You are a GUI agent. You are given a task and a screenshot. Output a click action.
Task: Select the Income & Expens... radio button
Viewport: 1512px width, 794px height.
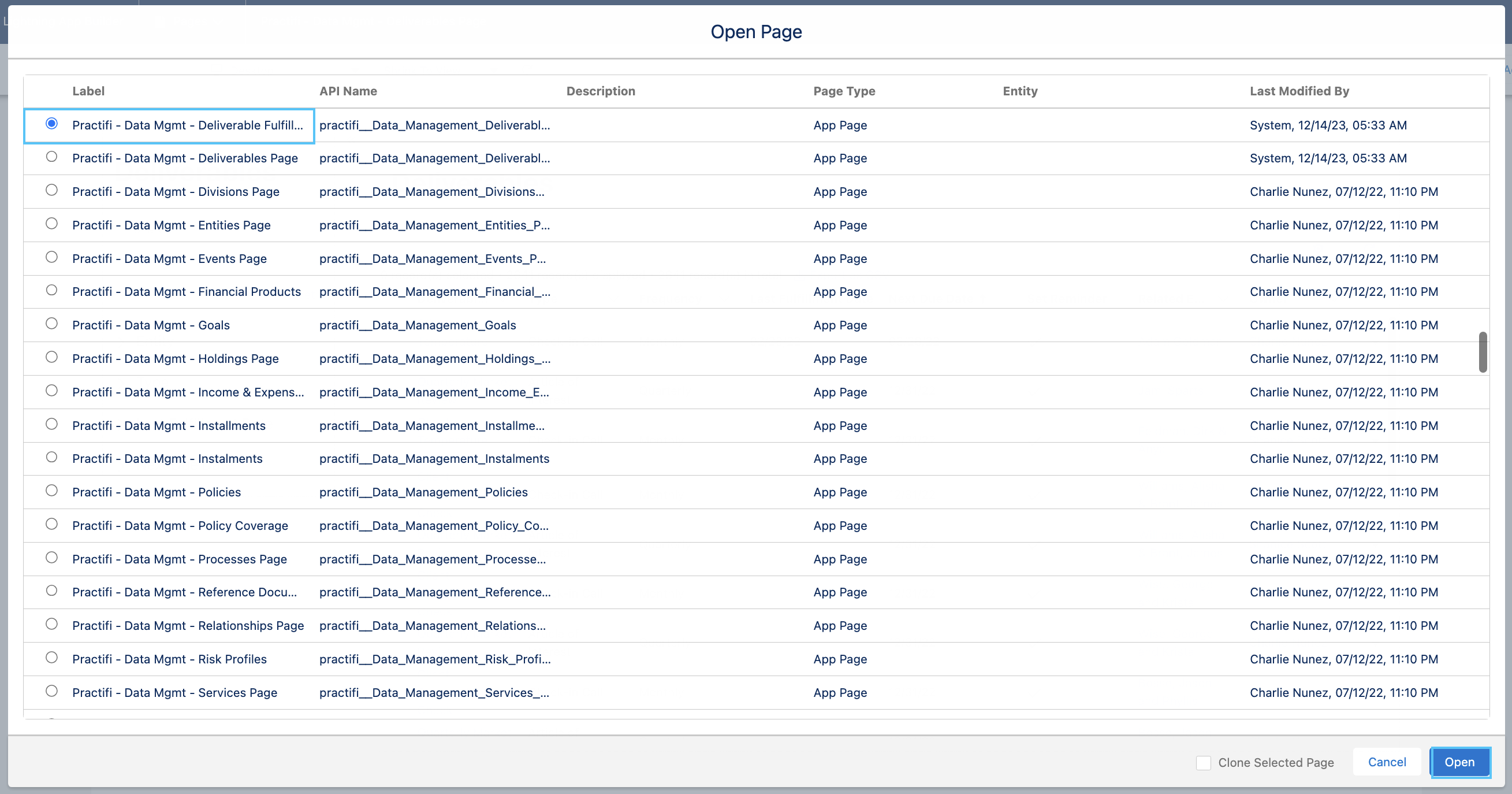(51, 391)
